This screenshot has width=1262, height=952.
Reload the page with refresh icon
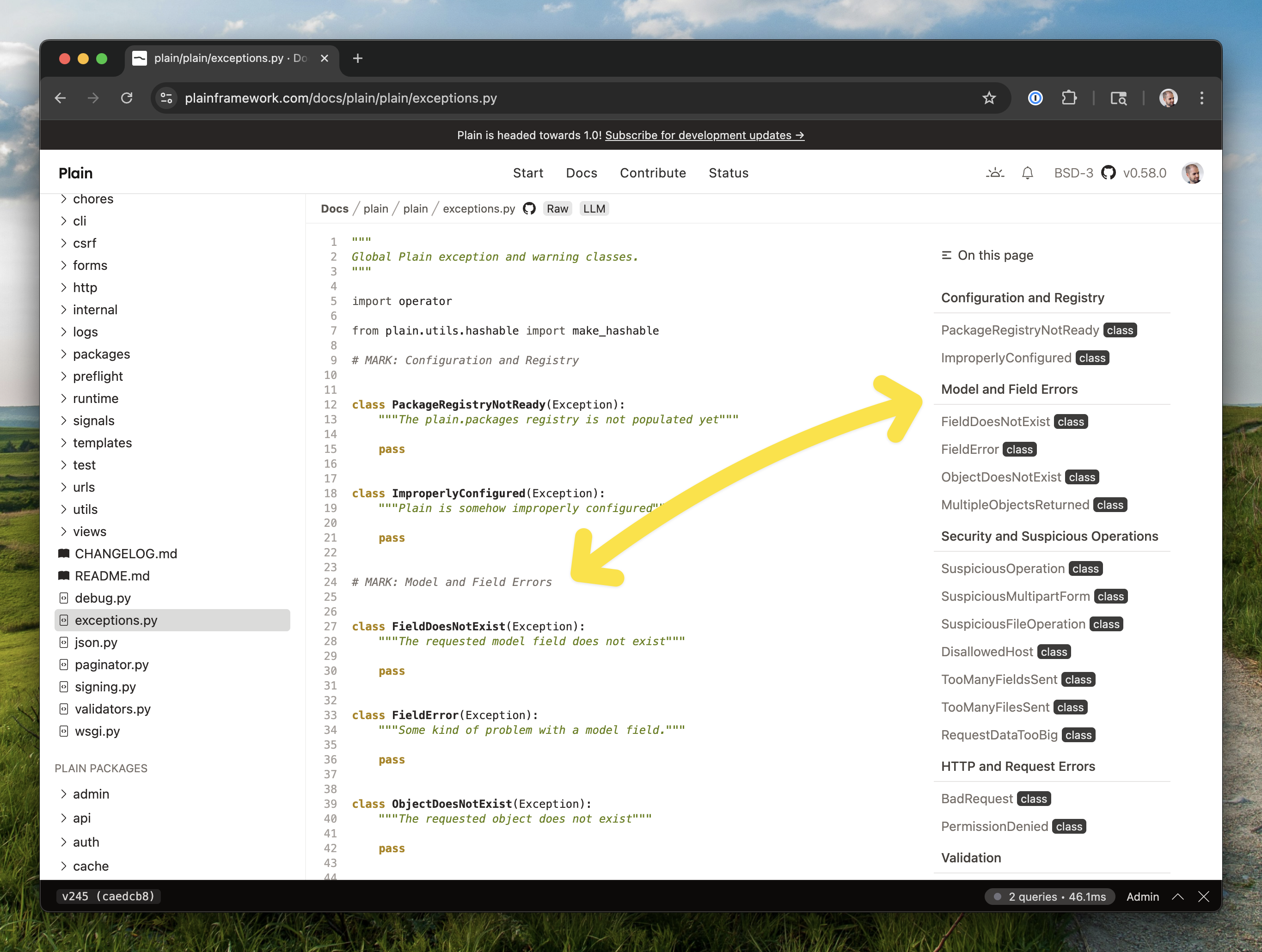point(127,98)
